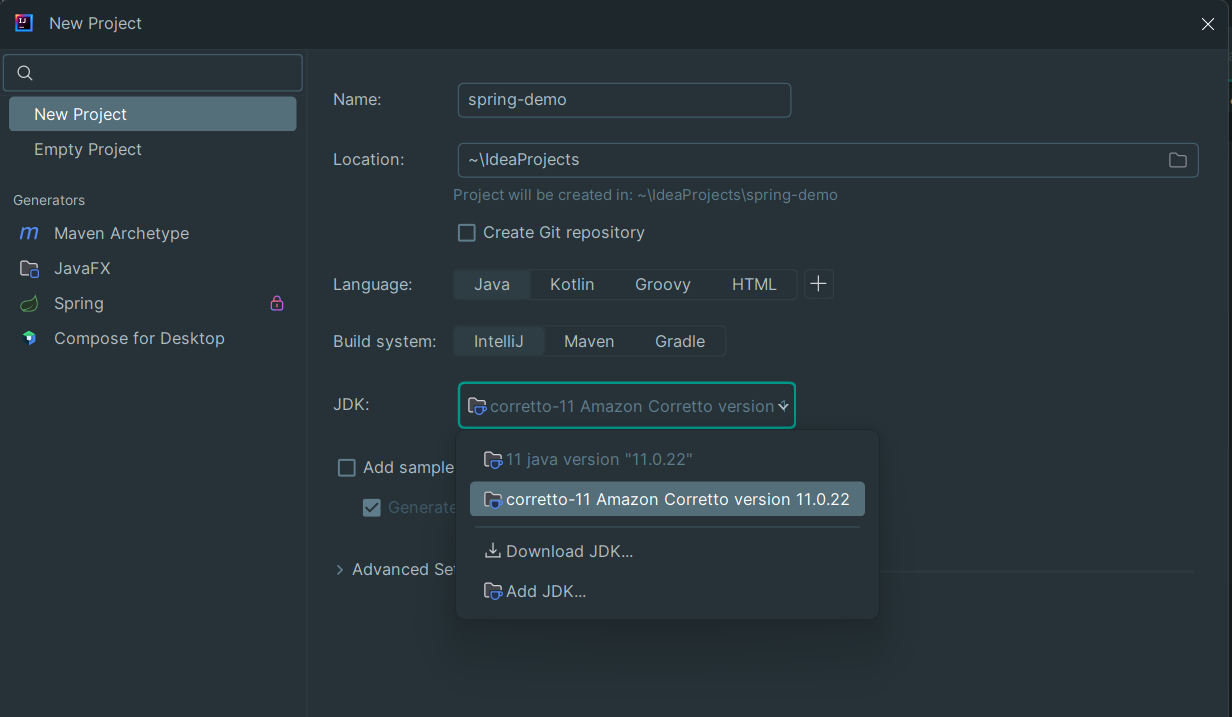Choose Add JDK... option
1232x717 pixels.
point(667,591)
